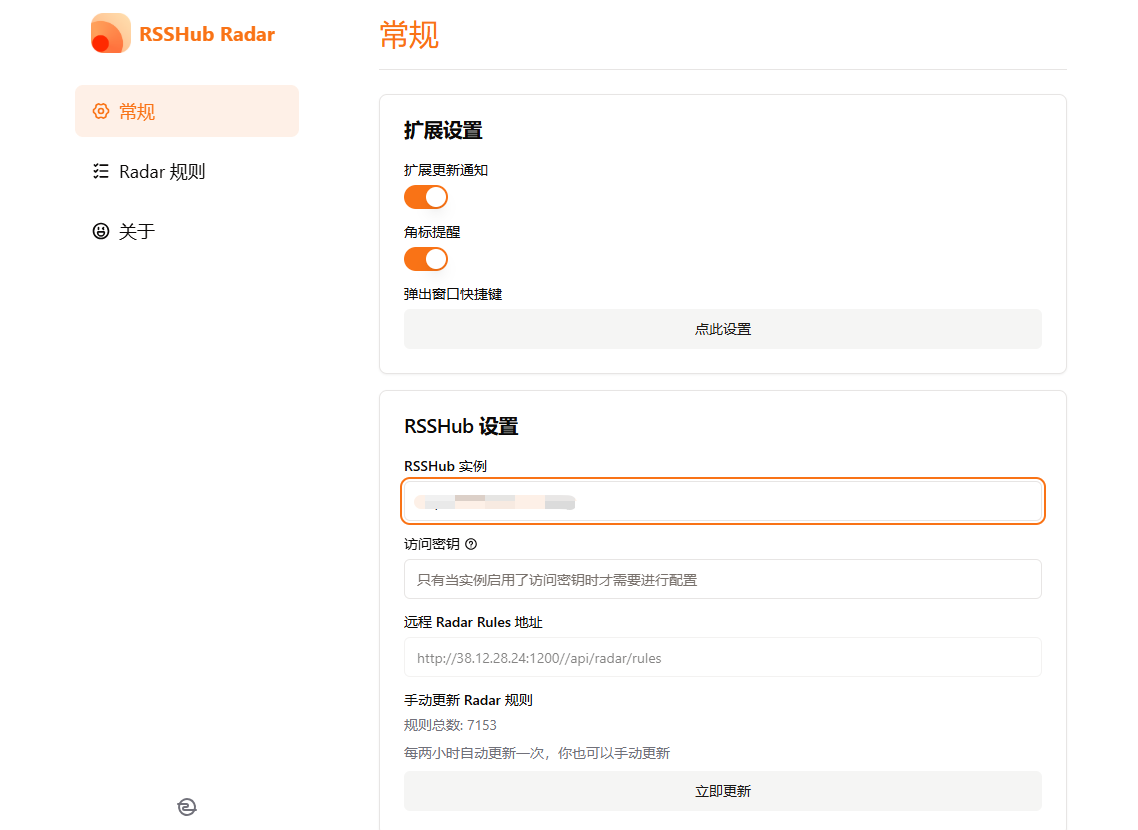1138x830 pixels.
Task: Disable the 扩展更新通知 toggle switch
Action: (425, 197)
